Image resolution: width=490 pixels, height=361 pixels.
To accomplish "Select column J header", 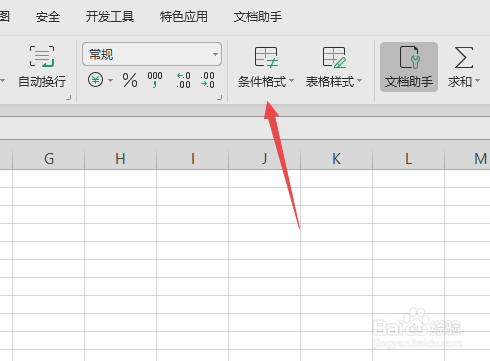I will pyautogui.click(x=264, y=159).
